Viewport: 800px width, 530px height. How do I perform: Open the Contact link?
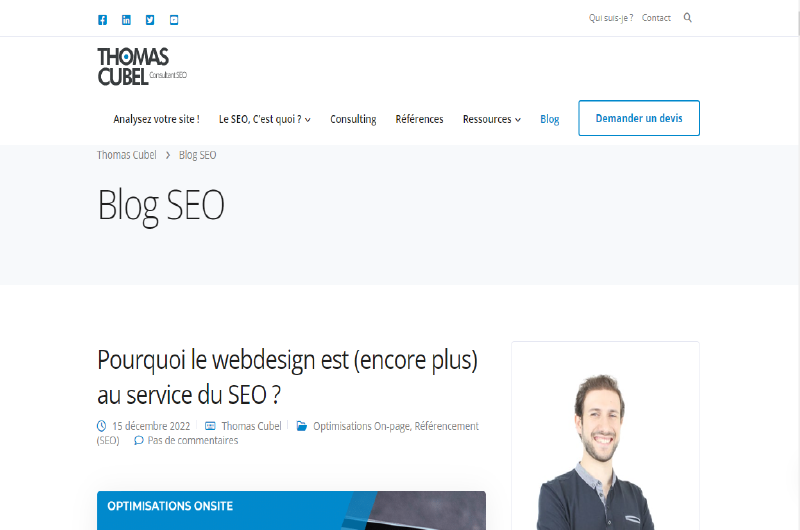656,18
